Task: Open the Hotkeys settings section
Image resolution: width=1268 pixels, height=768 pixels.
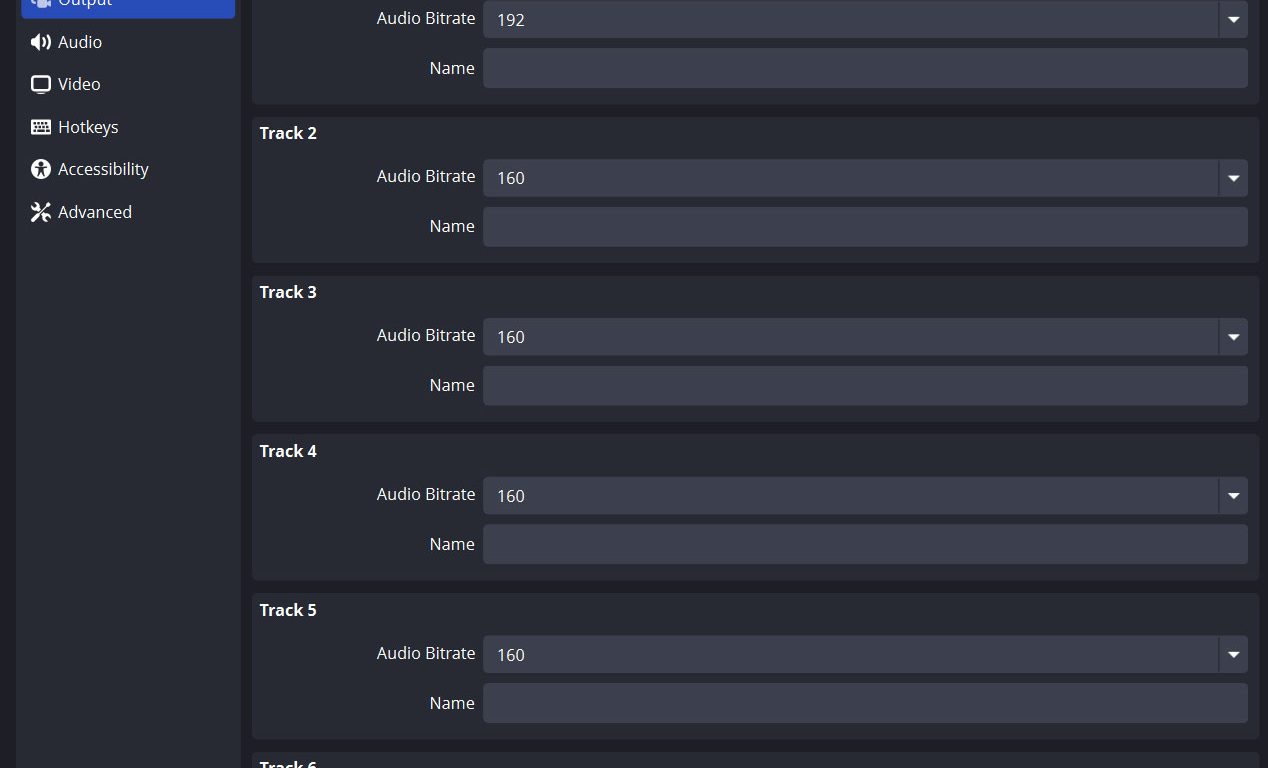Action: pyautogui.click(x=88, y=127)
